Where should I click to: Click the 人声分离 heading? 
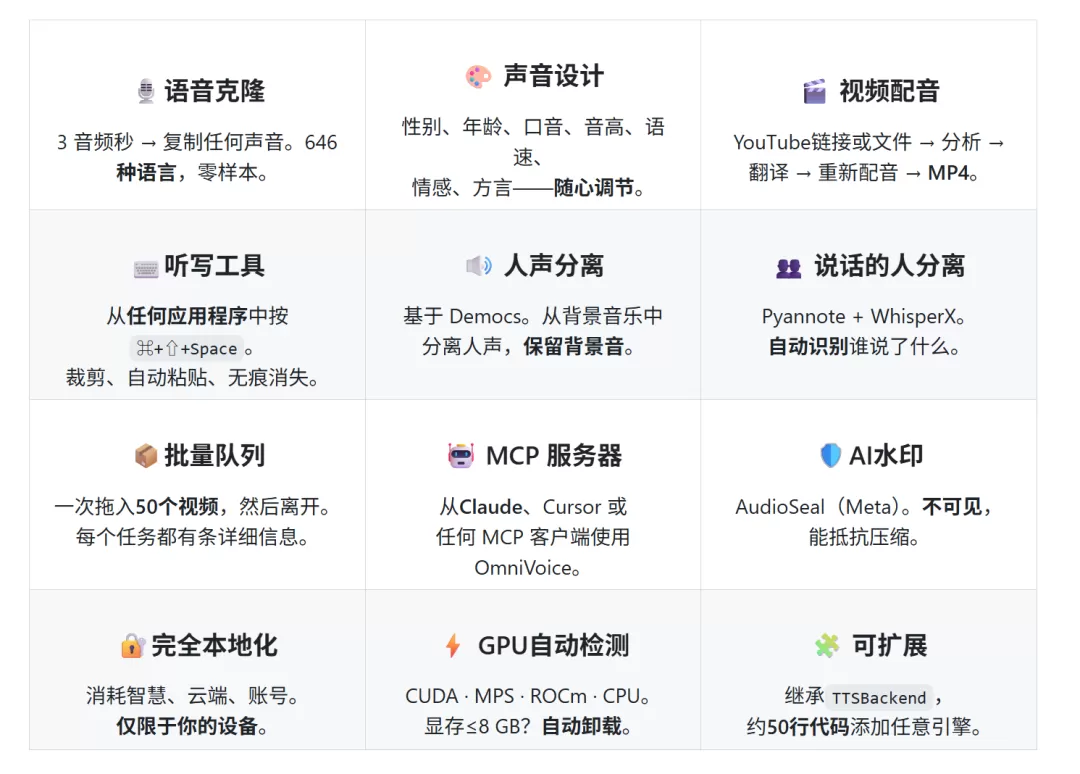pos(554,266)
